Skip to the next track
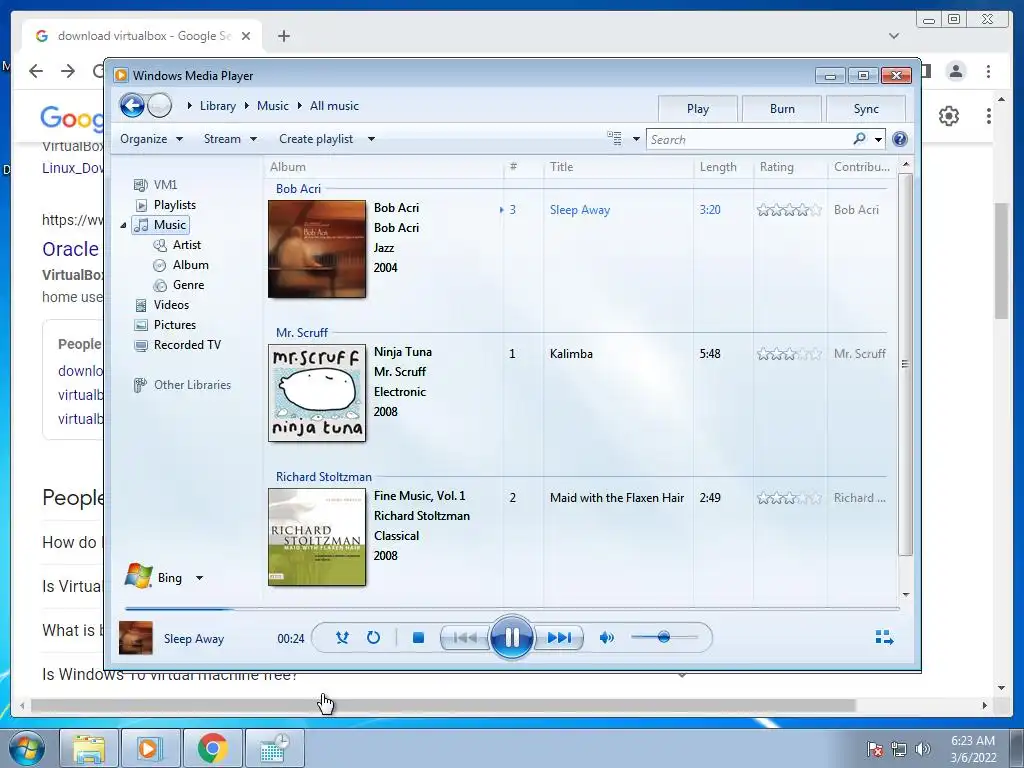Viewport: 1024px width, 768px height. (x=559, y=637)
